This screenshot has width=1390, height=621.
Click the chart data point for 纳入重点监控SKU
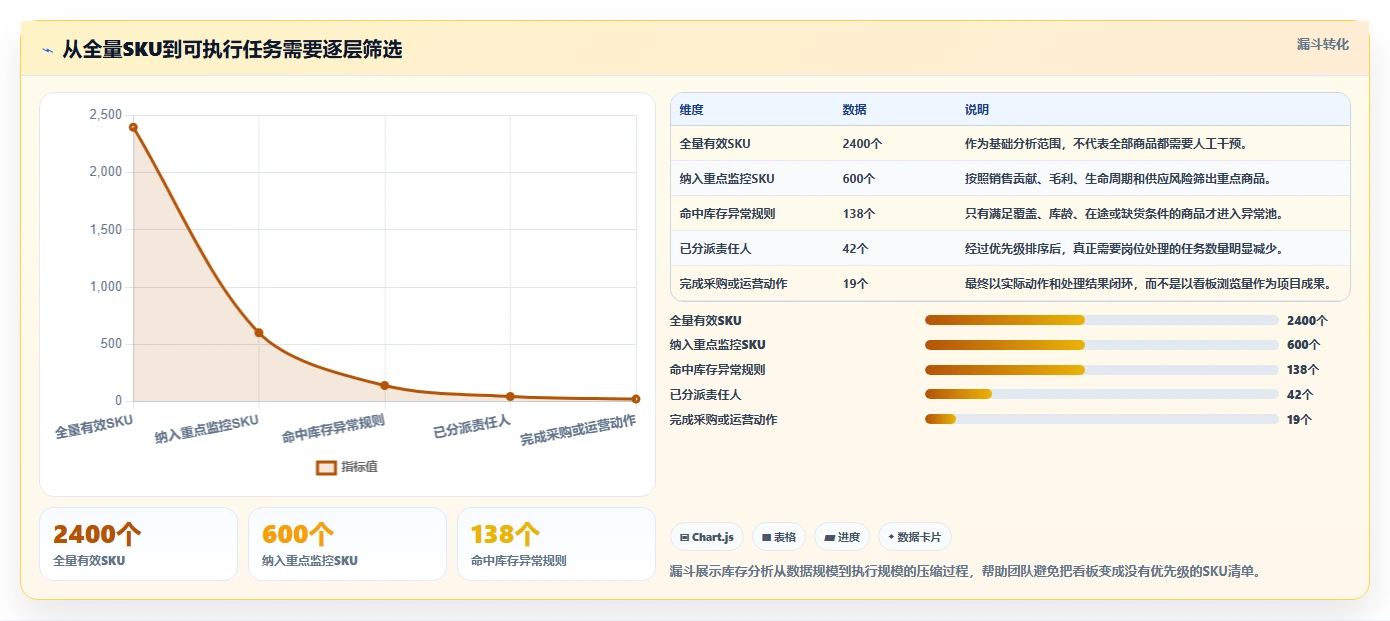tap(259, 333)
